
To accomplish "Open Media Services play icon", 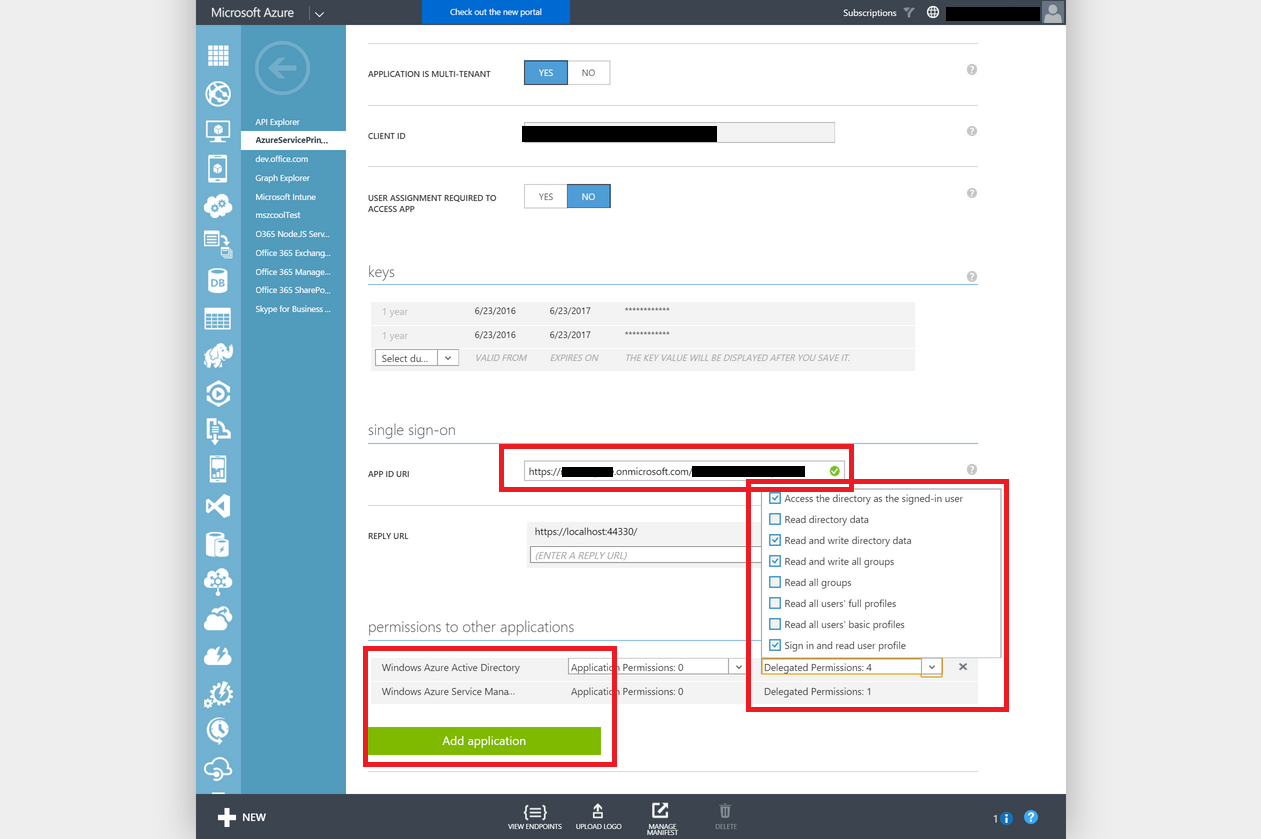I will click(x=218, y=392).
